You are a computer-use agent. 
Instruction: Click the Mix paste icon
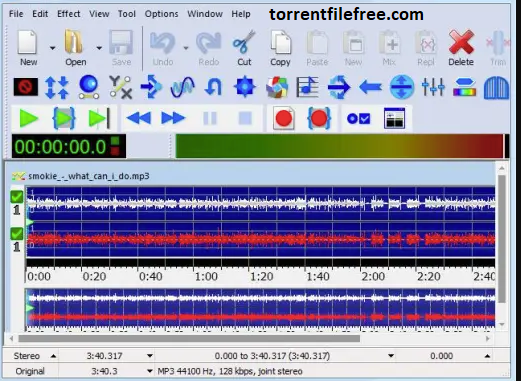389,42
